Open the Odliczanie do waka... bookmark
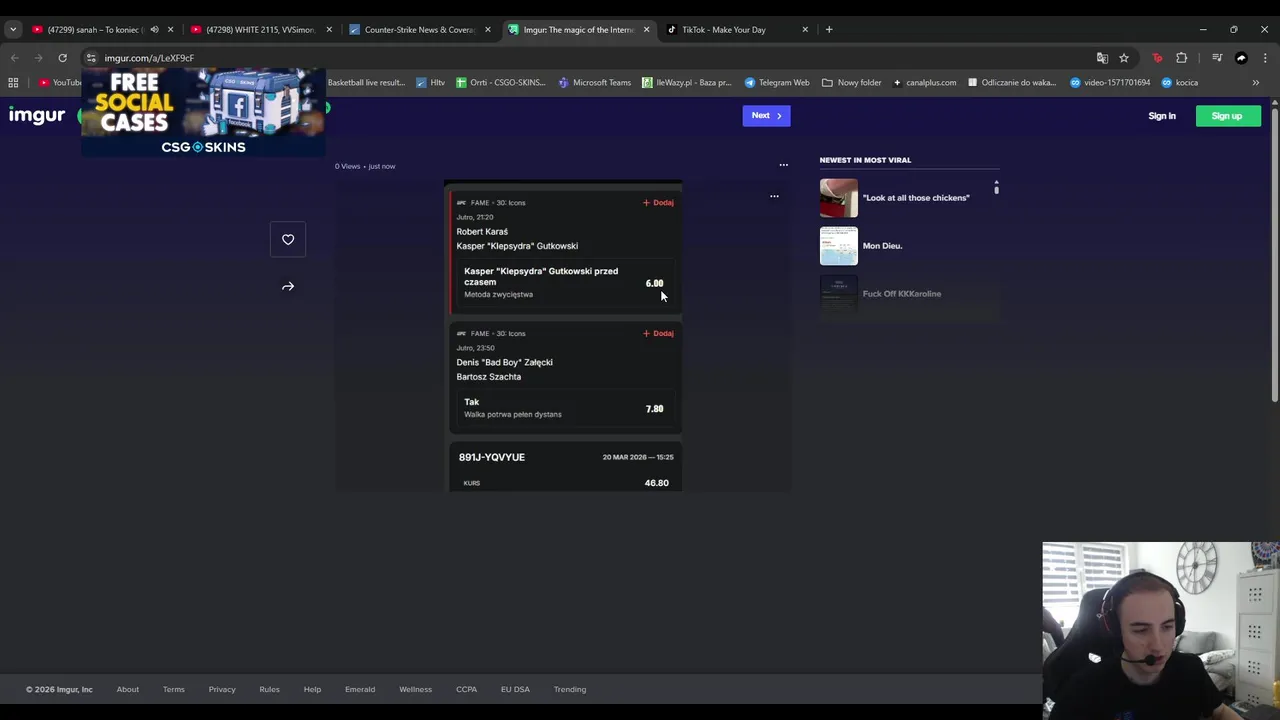 1011,83
